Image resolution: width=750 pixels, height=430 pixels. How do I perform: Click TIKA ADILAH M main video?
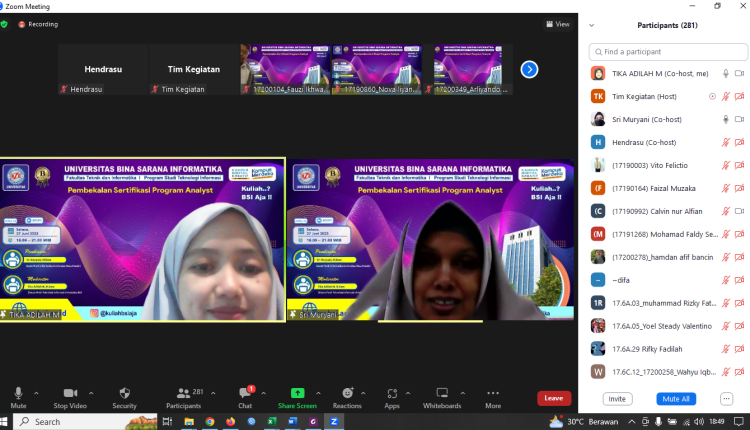tap(143, 240)
